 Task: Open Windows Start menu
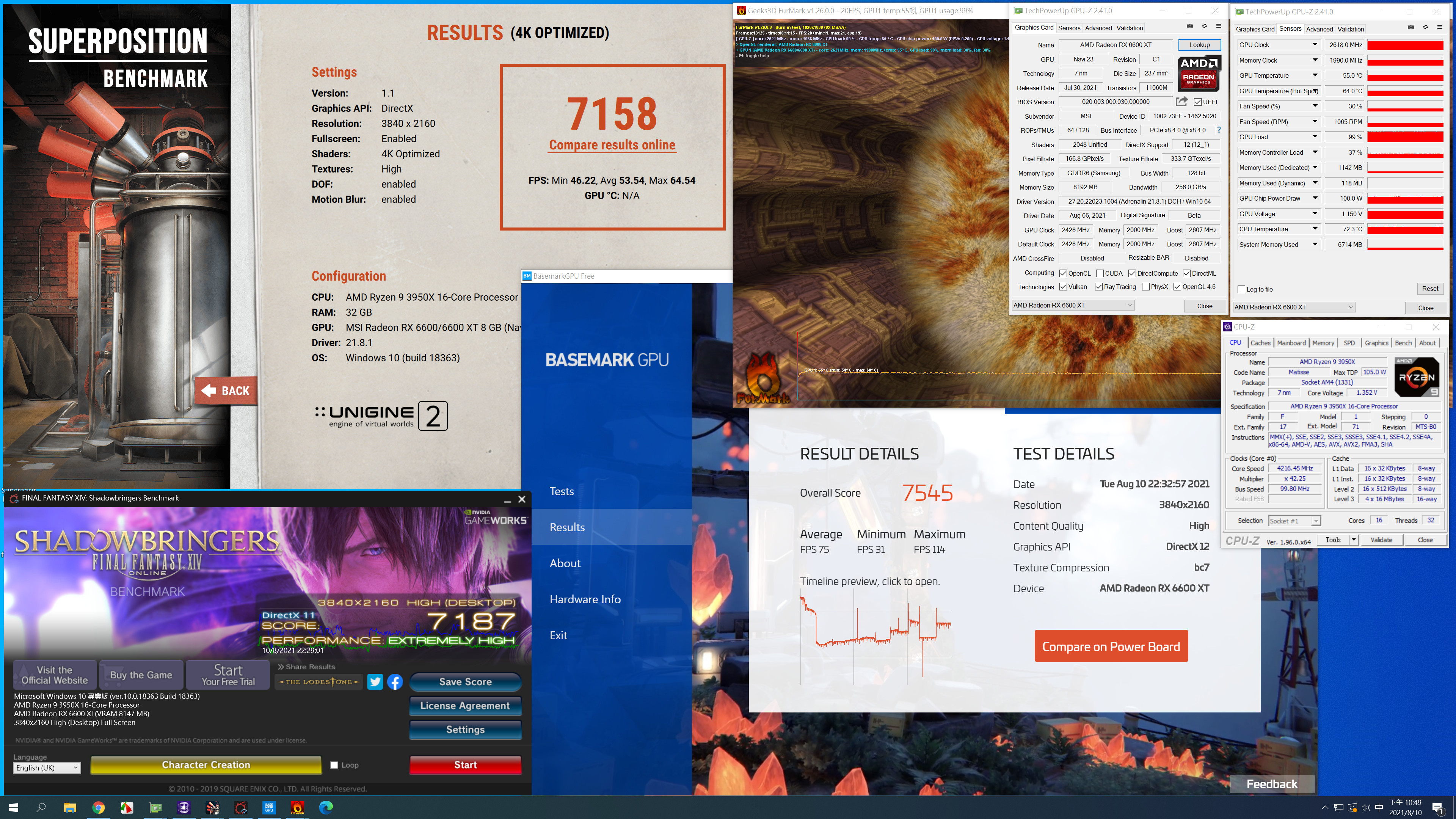click(x=14, y=808)
